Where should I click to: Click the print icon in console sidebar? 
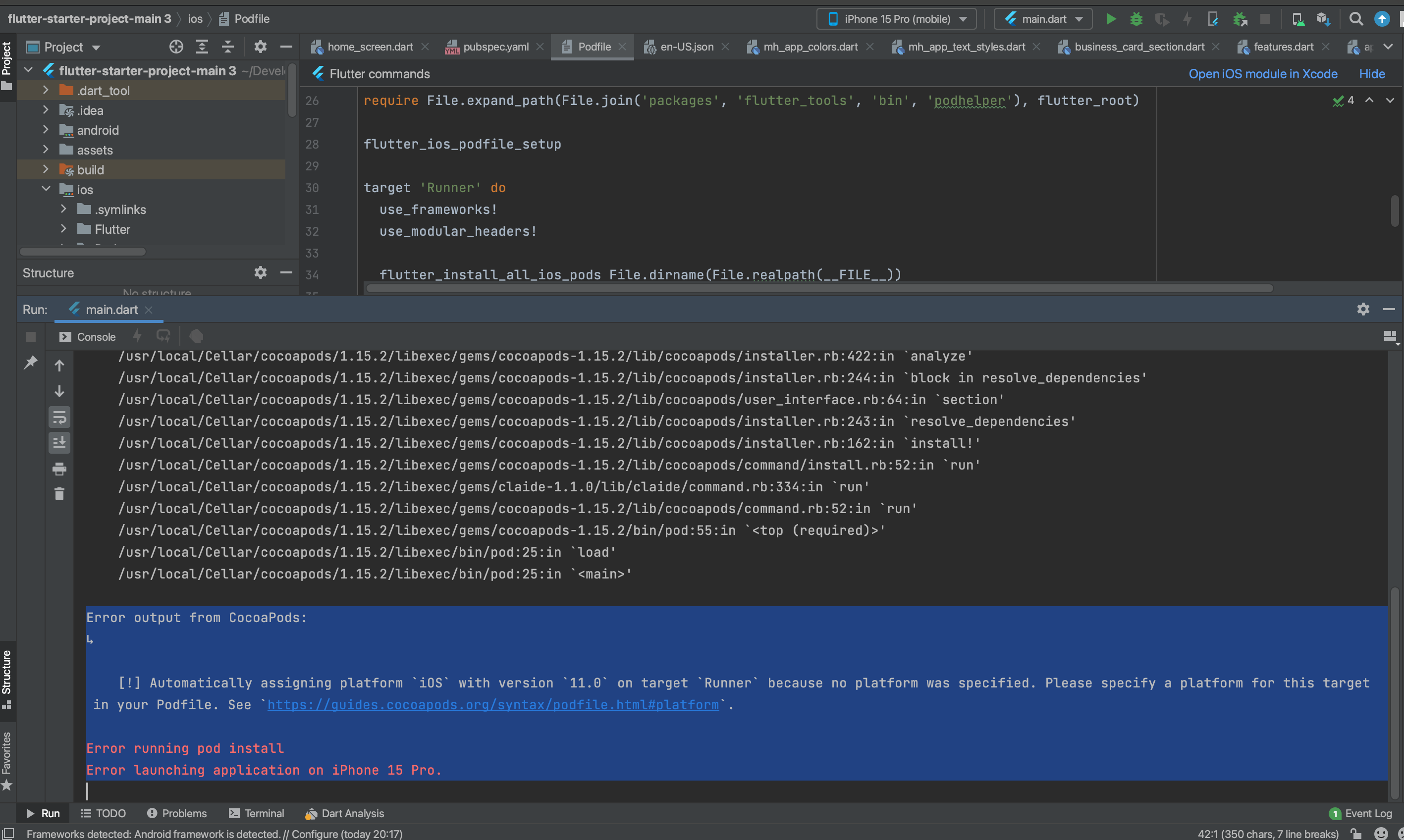click(x=59, y=469)
